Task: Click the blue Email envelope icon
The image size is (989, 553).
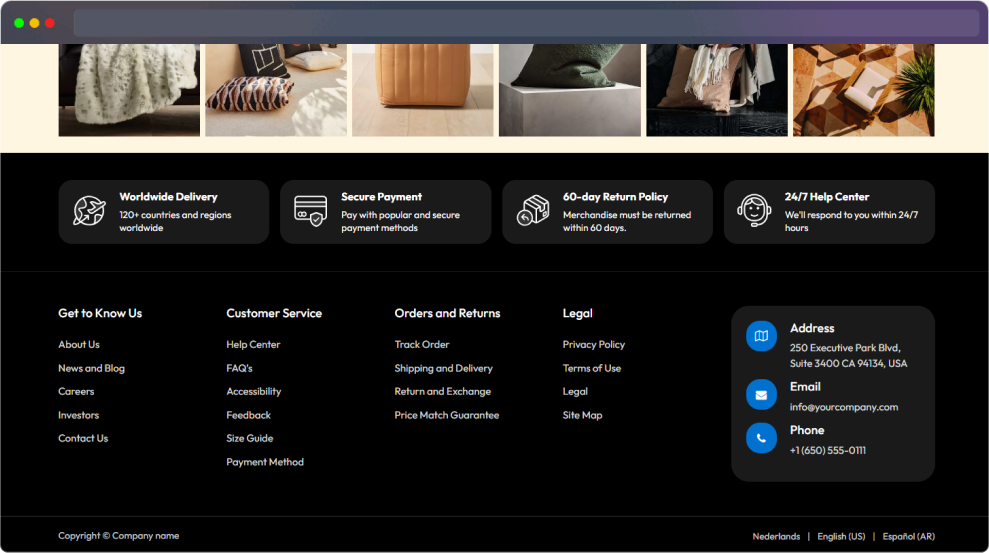Action: tap(761, 395)
